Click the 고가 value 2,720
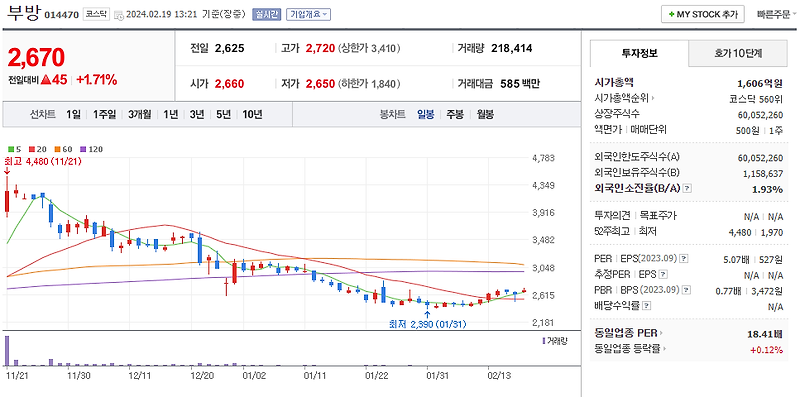Viewport: 800px width, 397px height. (x=320, y=48)
